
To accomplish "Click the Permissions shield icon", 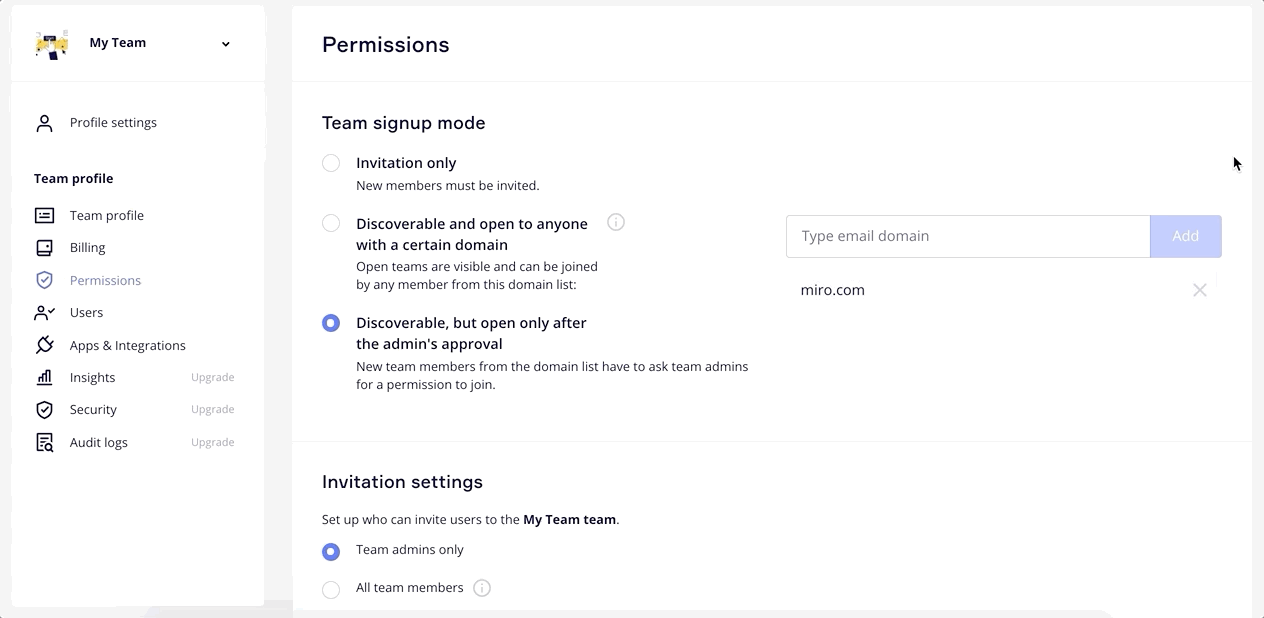I will coord(44,281).
